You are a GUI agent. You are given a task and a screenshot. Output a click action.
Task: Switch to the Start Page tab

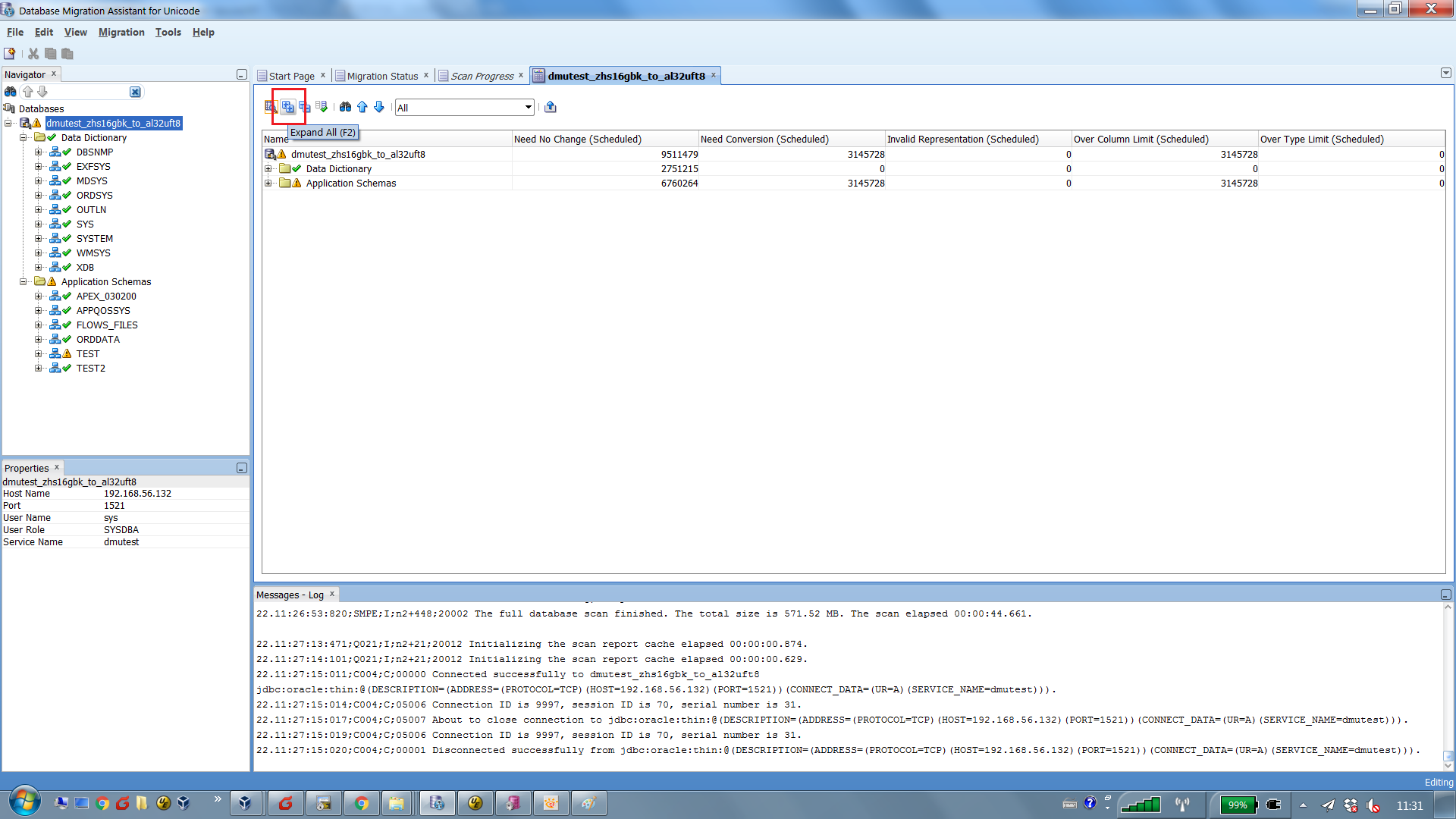coord(291,76)
